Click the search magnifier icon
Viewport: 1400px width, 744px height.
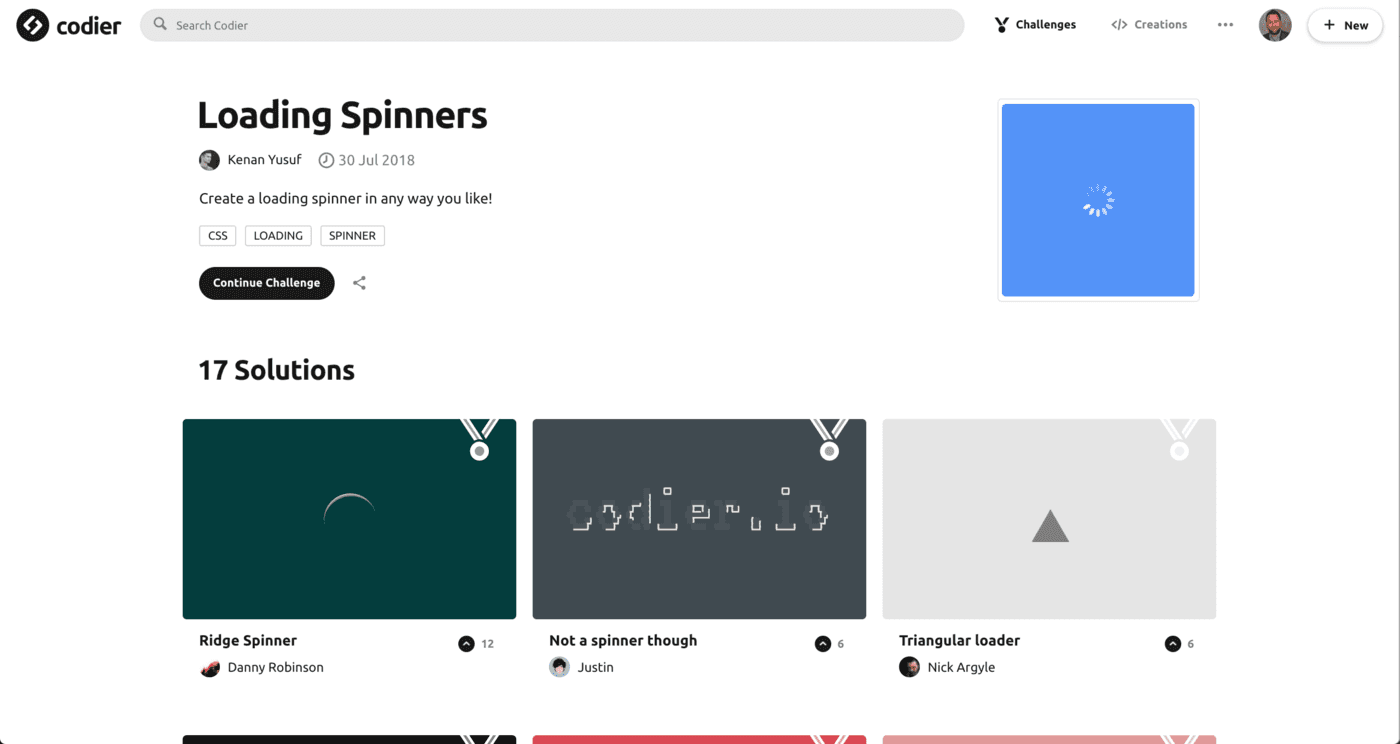pos(160,25)
